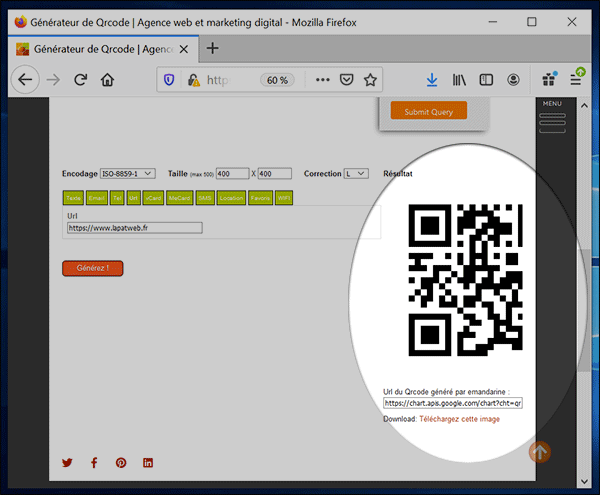
Task: Click the orange scroll-to-top arrow
Action: (x=539, y=452)
